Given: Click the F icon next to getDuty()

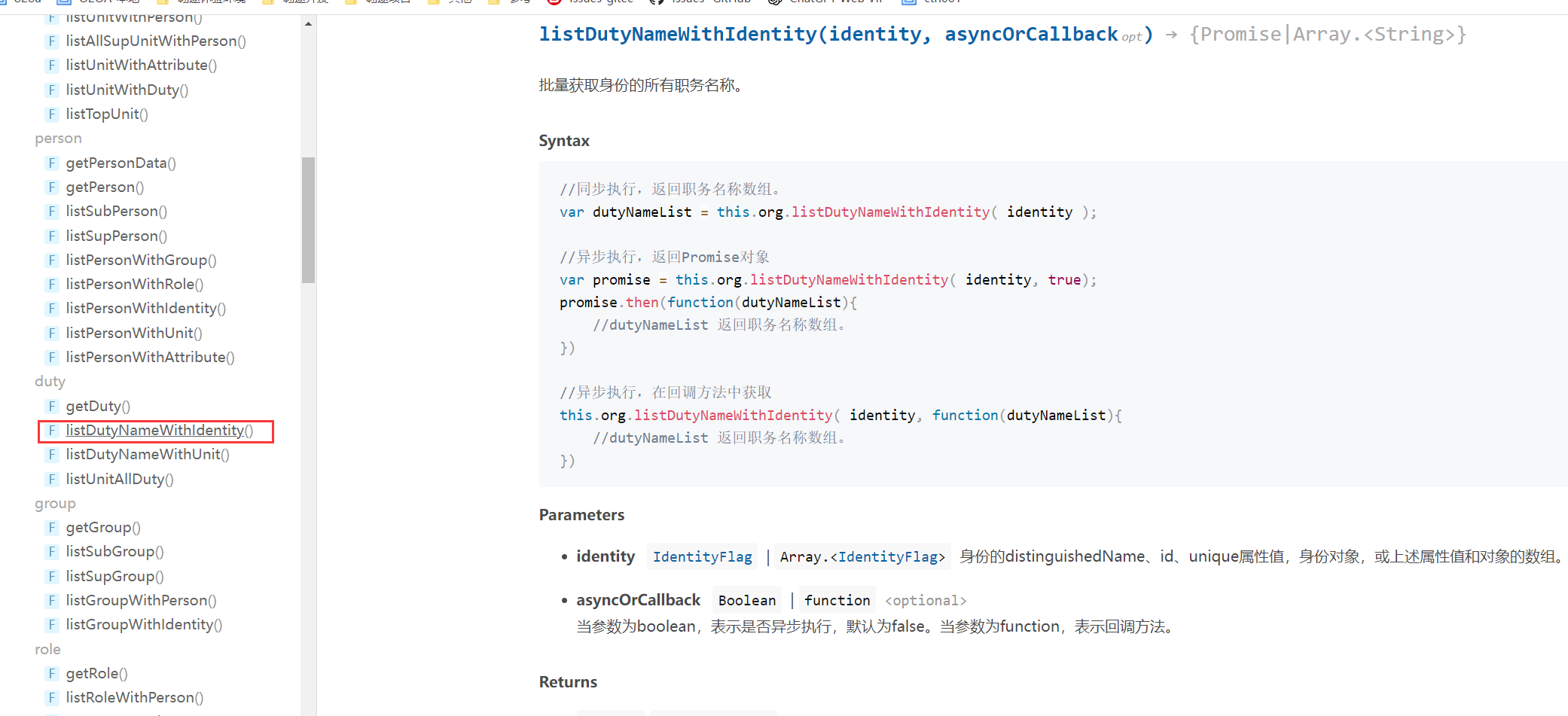Looking at the screenshot, I should coord(52,407).
